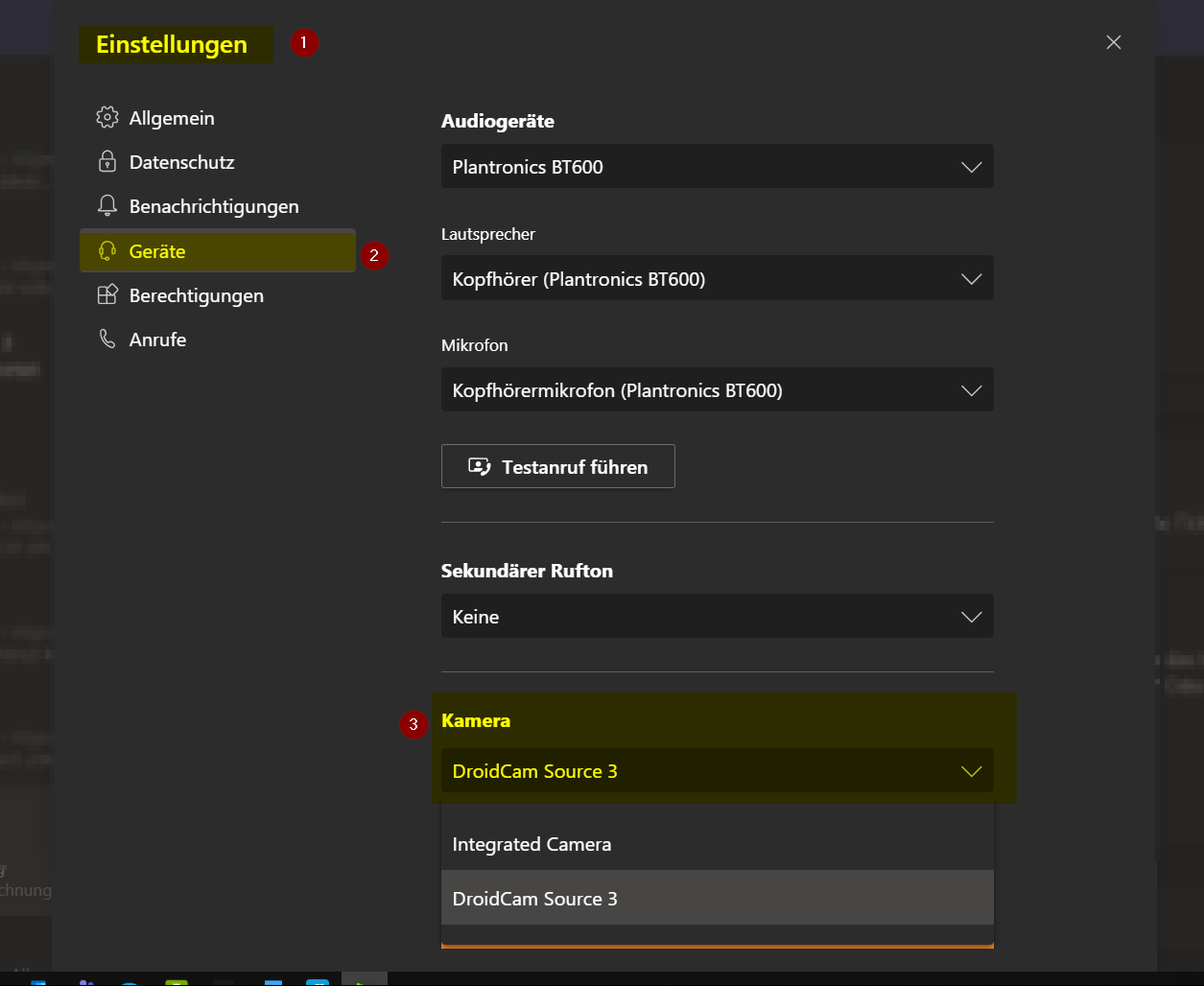This screenshot has width=1204, height=986.
Task: Click the Mikrofon field label
Action: [475, 345]
